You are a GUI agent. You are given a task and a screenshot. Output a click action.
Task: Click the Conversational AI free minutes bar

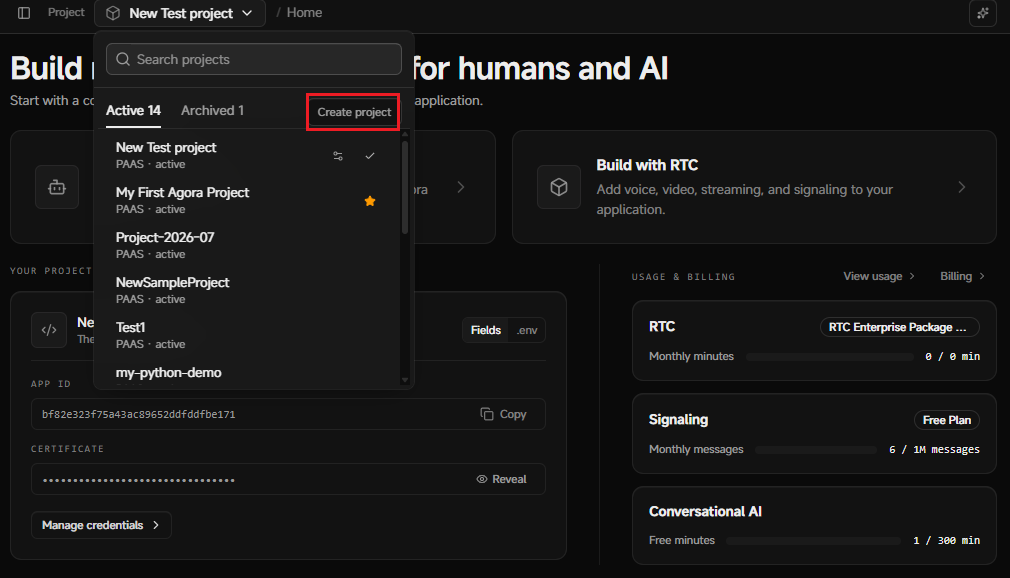click(x=814, y=541)
